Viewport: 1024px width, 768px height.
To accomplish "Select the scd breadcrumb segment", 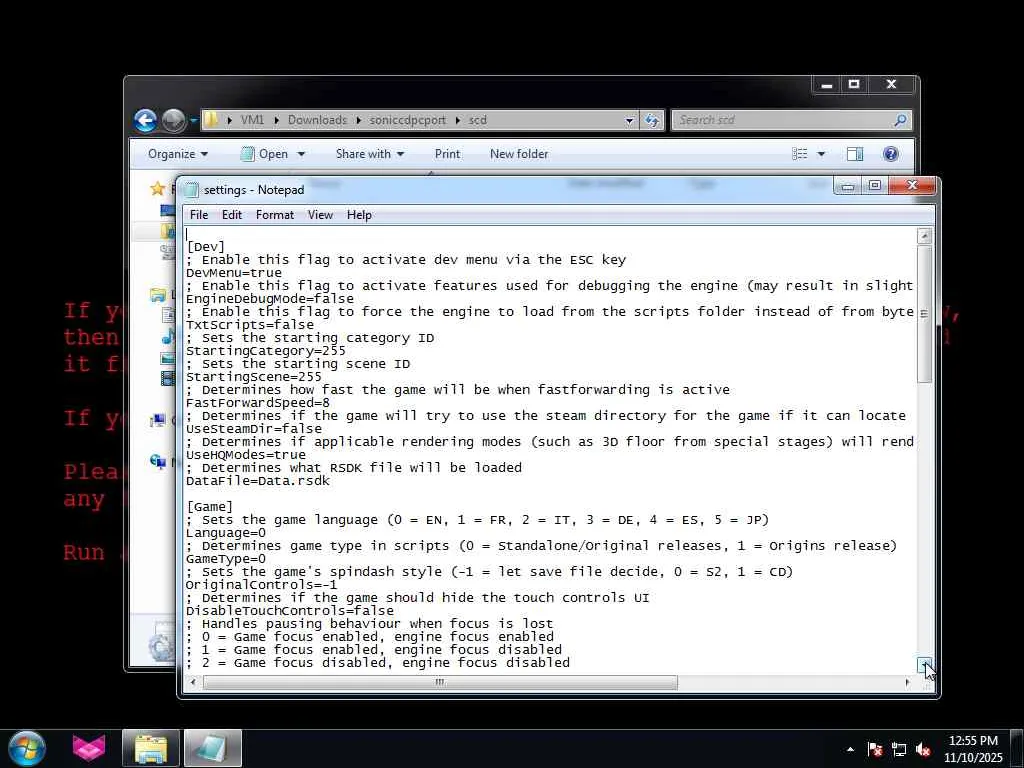I will (x=477, y=120).
